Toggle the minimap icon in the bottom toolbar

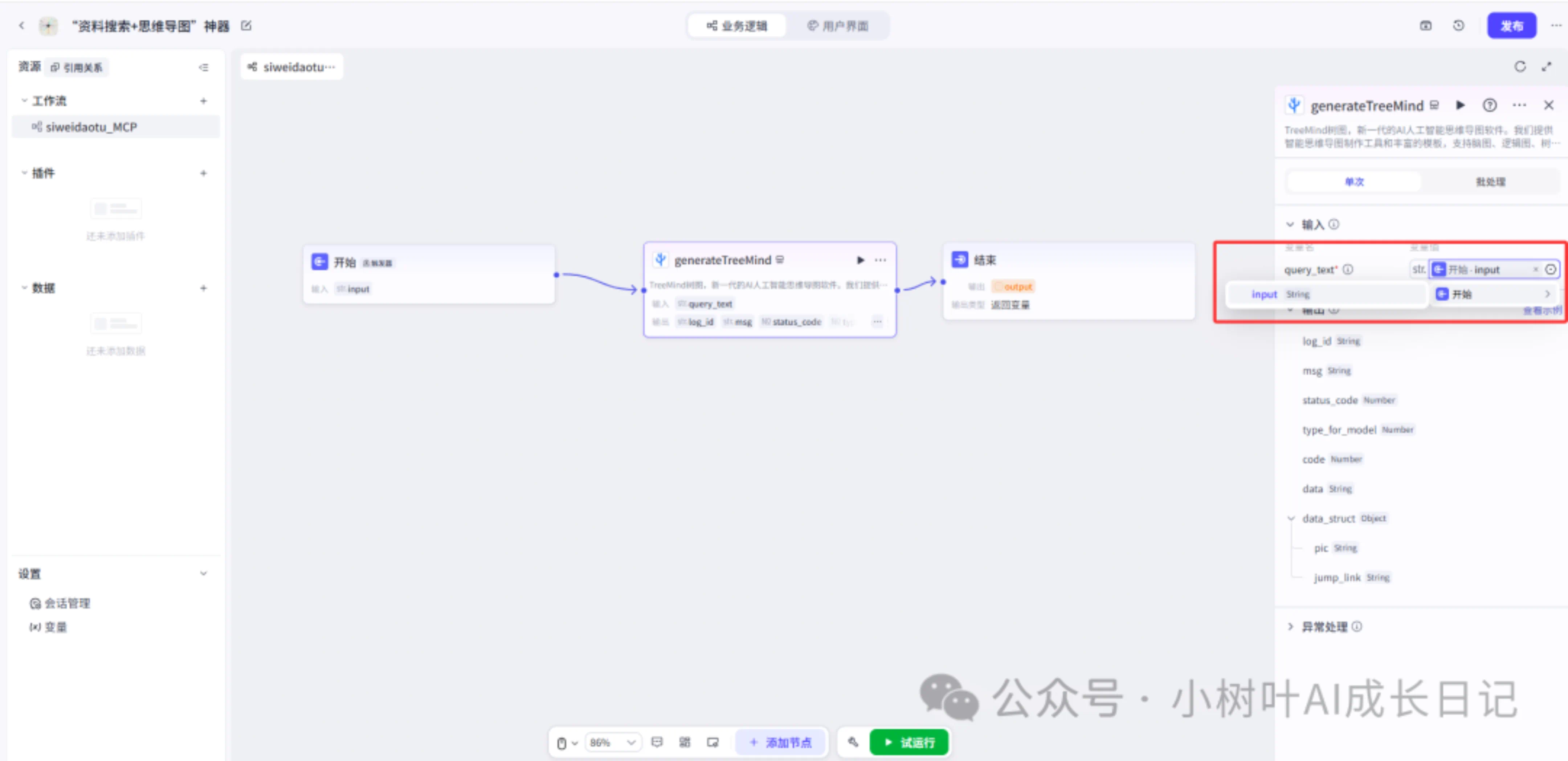713,742
